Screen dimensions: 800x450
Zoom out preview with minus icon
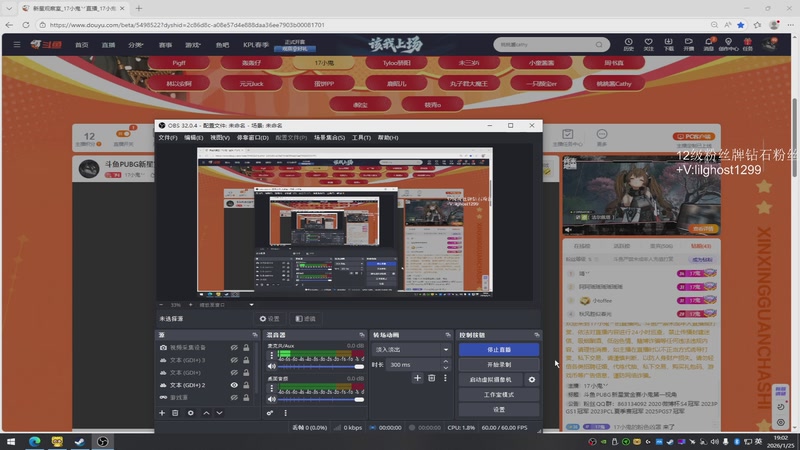[162, 305]
